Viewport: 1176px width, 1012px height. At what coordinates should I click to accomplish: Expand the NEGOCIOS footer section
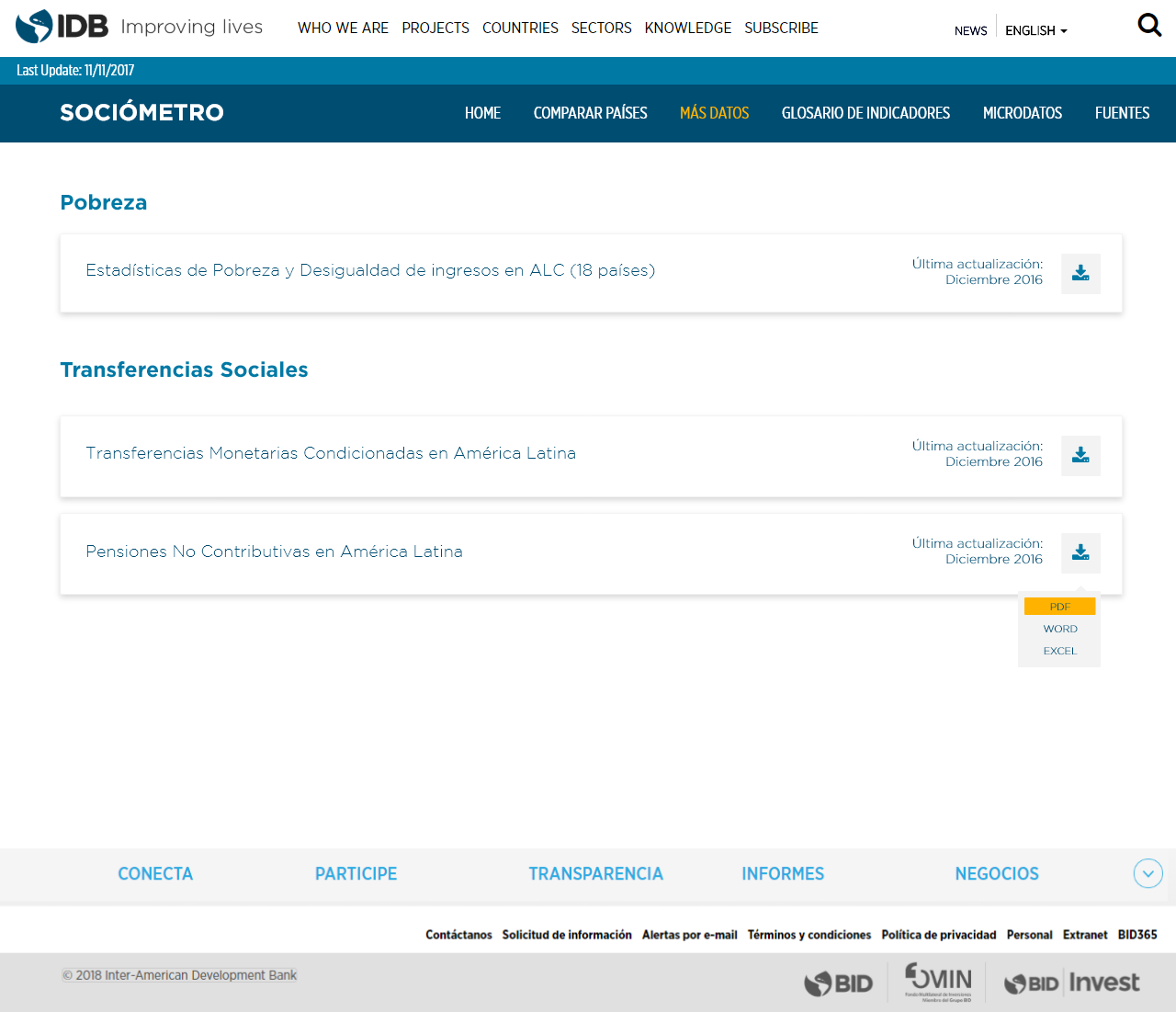(x=997, y=873)
